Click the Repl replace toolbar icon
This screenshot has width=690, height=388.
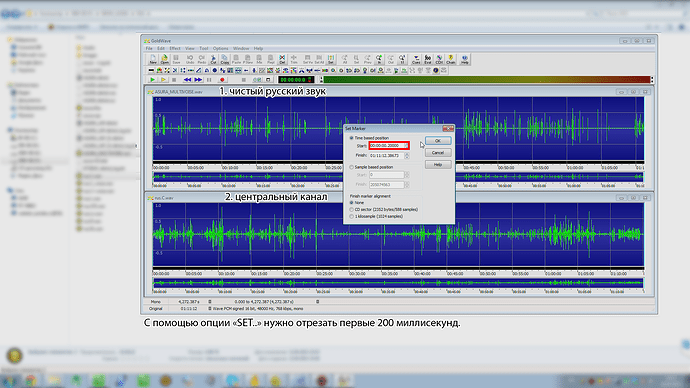[x=271, y=59]
